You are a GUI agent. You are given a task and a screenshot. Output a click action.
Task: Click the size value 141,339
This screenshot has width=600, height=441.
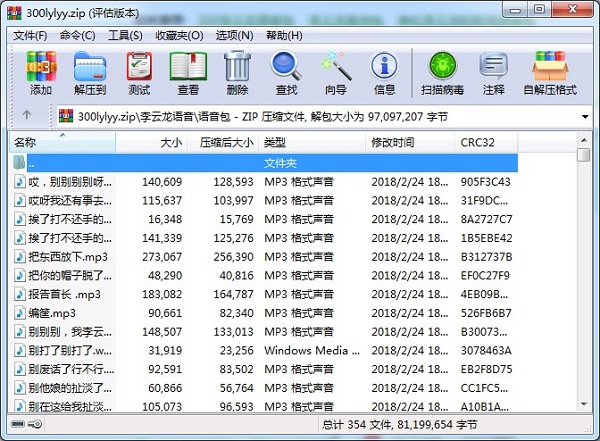162,238
